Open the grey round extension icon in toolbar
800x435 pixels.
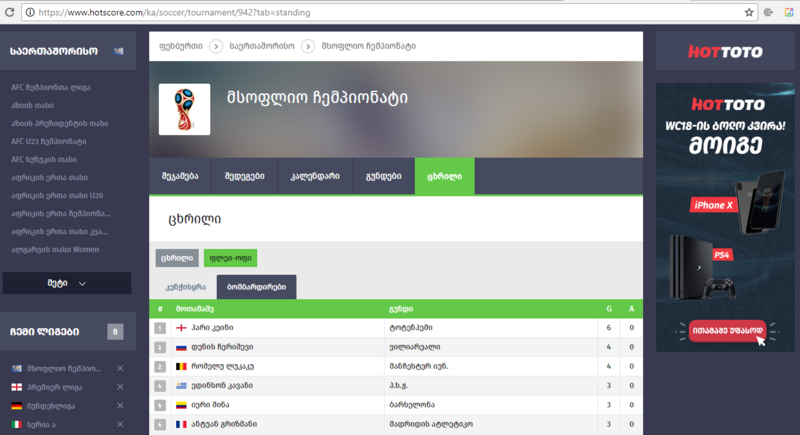pos(768,12)
